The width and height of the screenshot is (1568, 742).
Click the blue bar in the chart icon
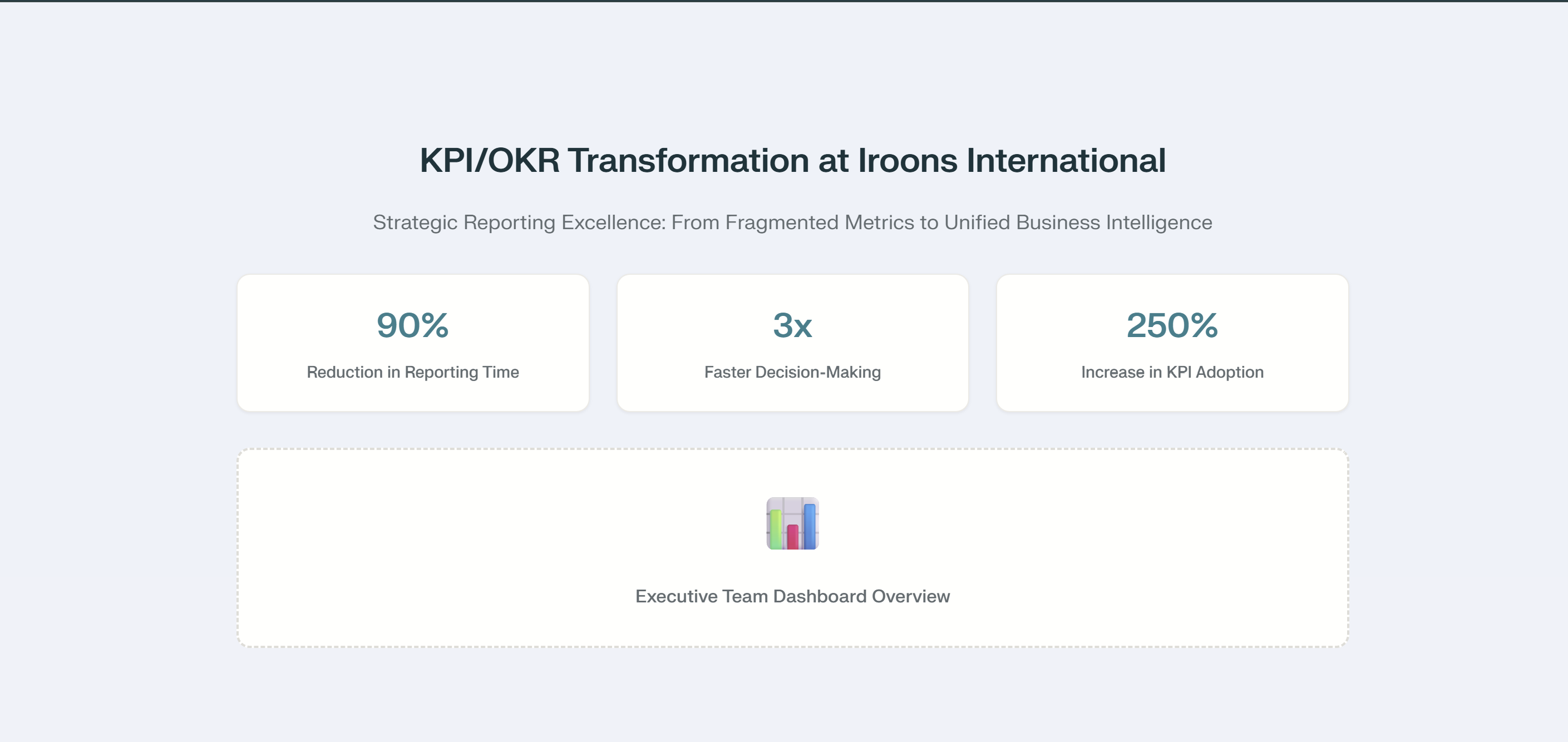pyautogui.click(x=810, y=526)
